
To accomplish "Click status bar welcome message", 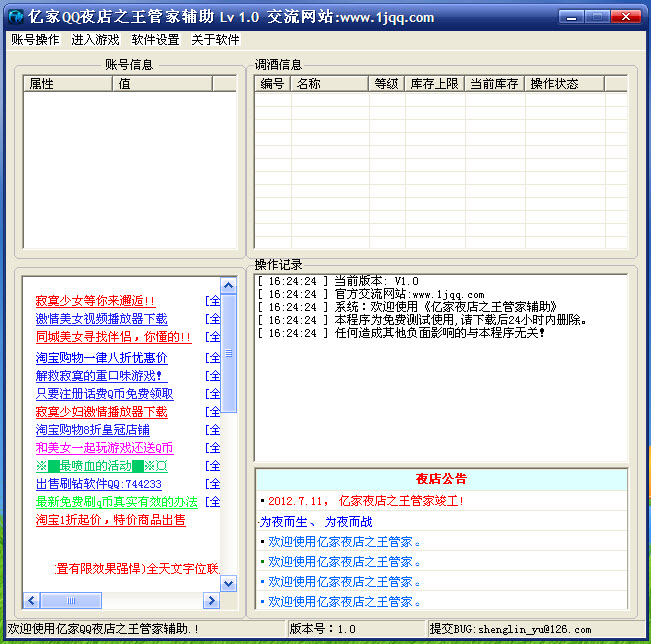I will click(103, 629).
